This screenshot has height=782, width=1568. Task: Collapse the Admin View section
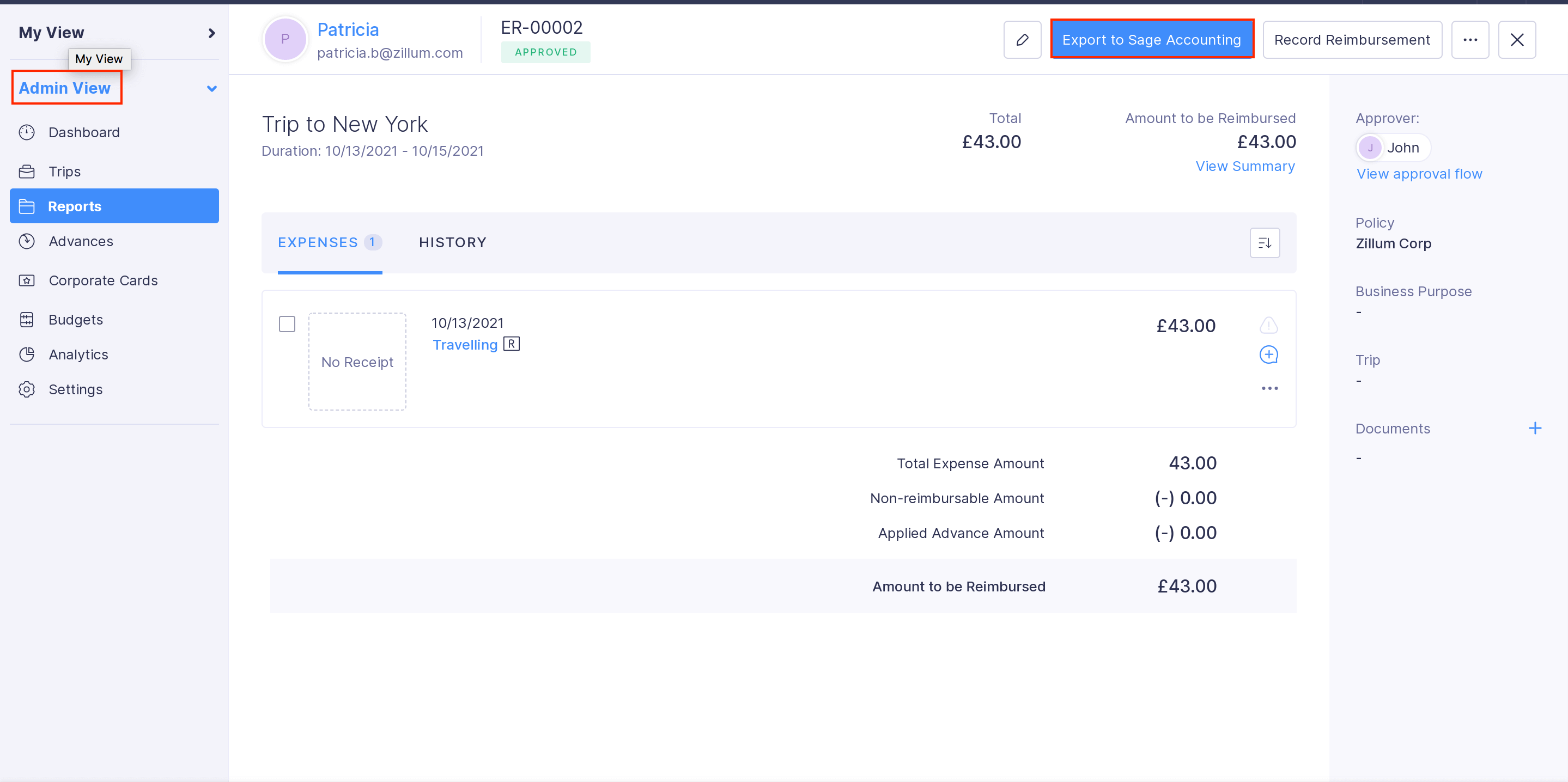tap(211, 88)
